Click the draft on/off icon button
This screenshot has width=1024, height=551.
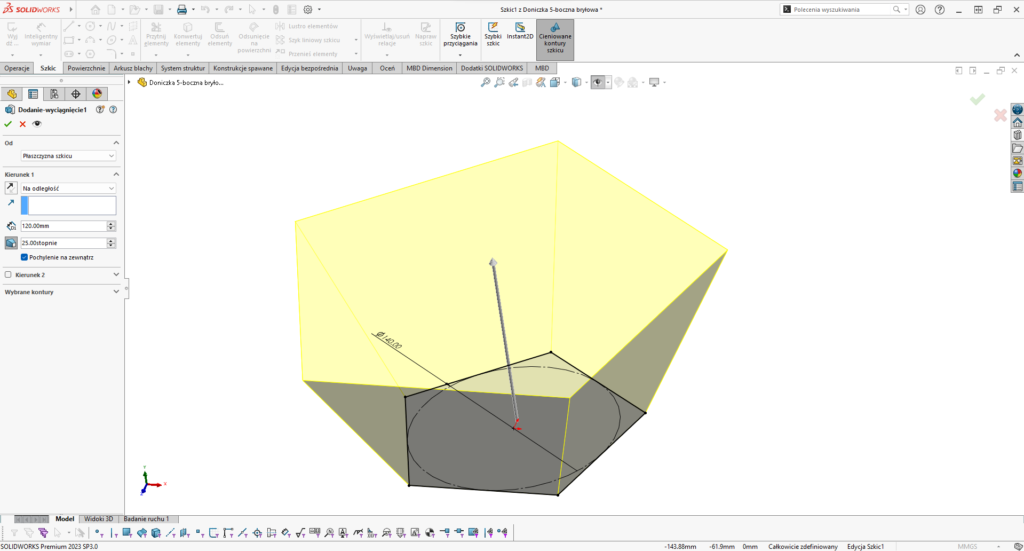coord(11,242)
